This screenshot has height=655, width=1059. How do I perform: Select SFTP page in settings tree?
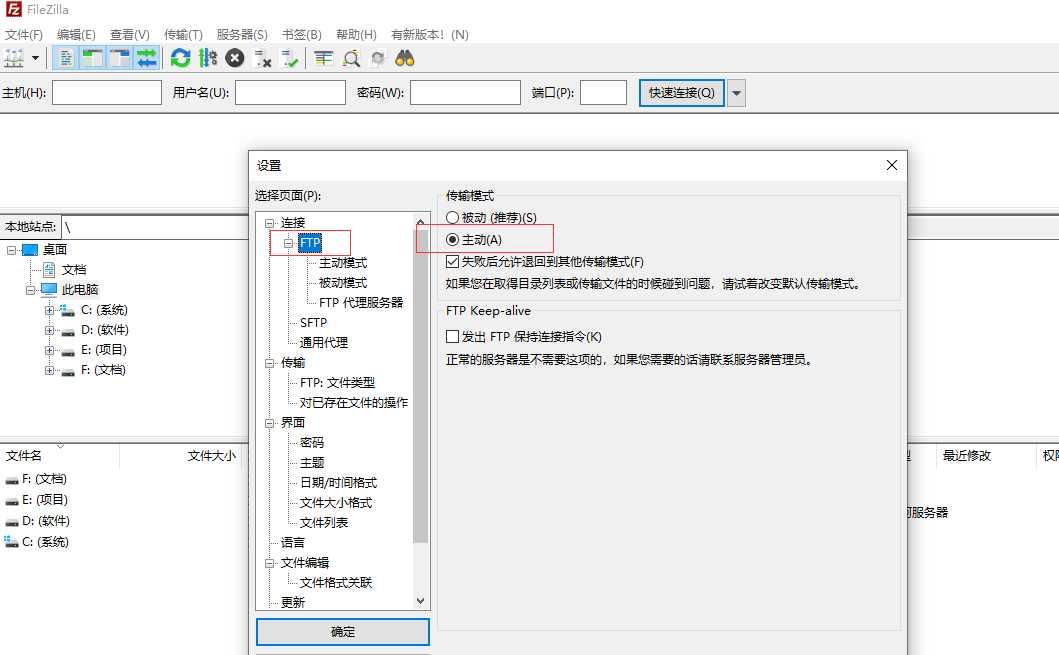pos(313,323)
